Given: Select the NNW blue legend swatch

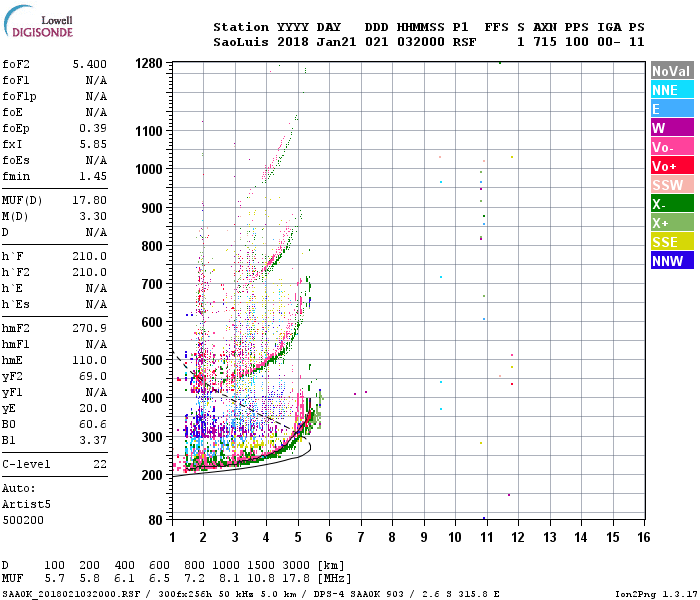Looking at the screenshot, I should coord(672,261).
